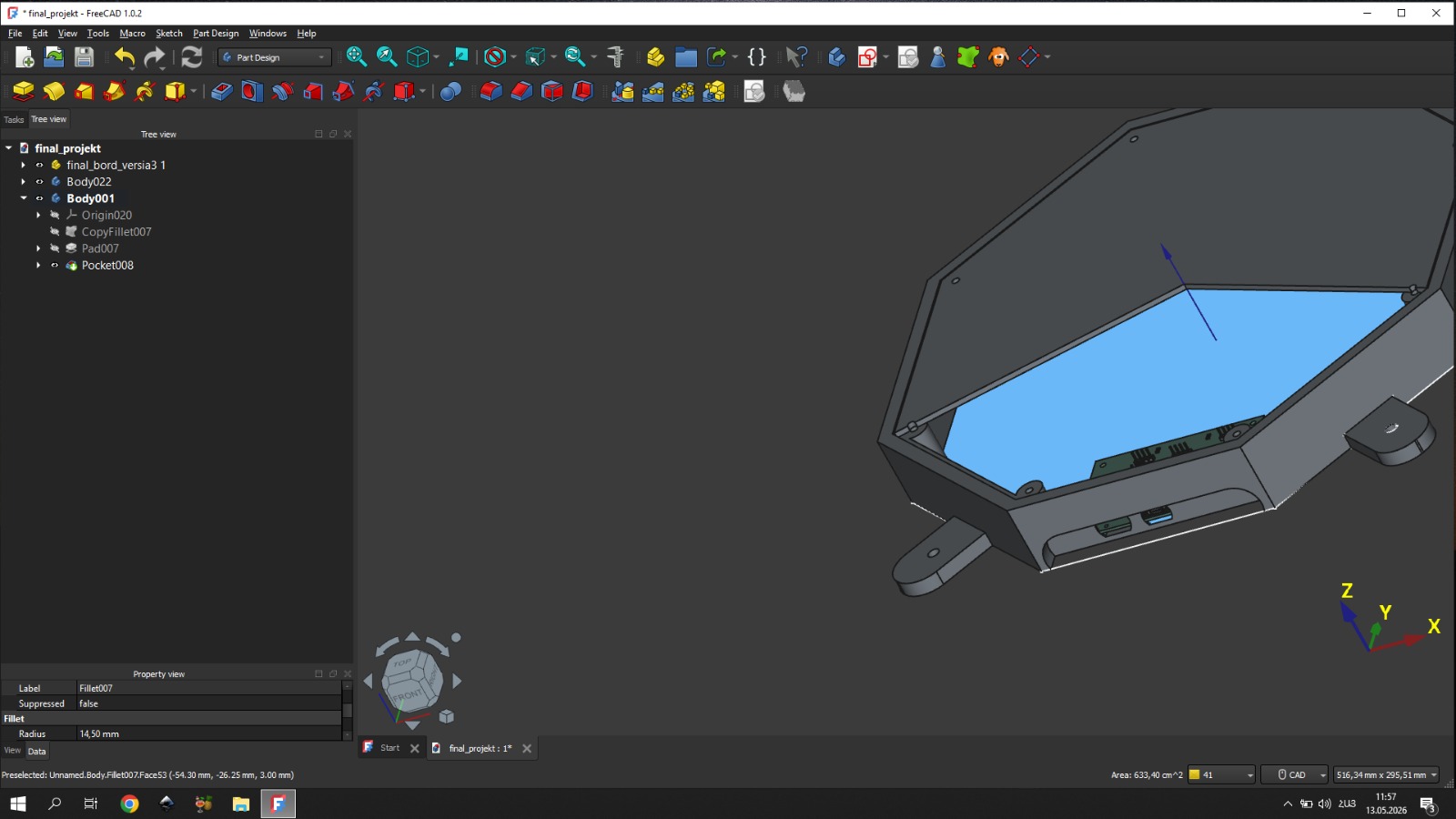Select the Additive Pipe tool
The image size is (1456, 819).
pyautogui.click(x=115, y=91)
